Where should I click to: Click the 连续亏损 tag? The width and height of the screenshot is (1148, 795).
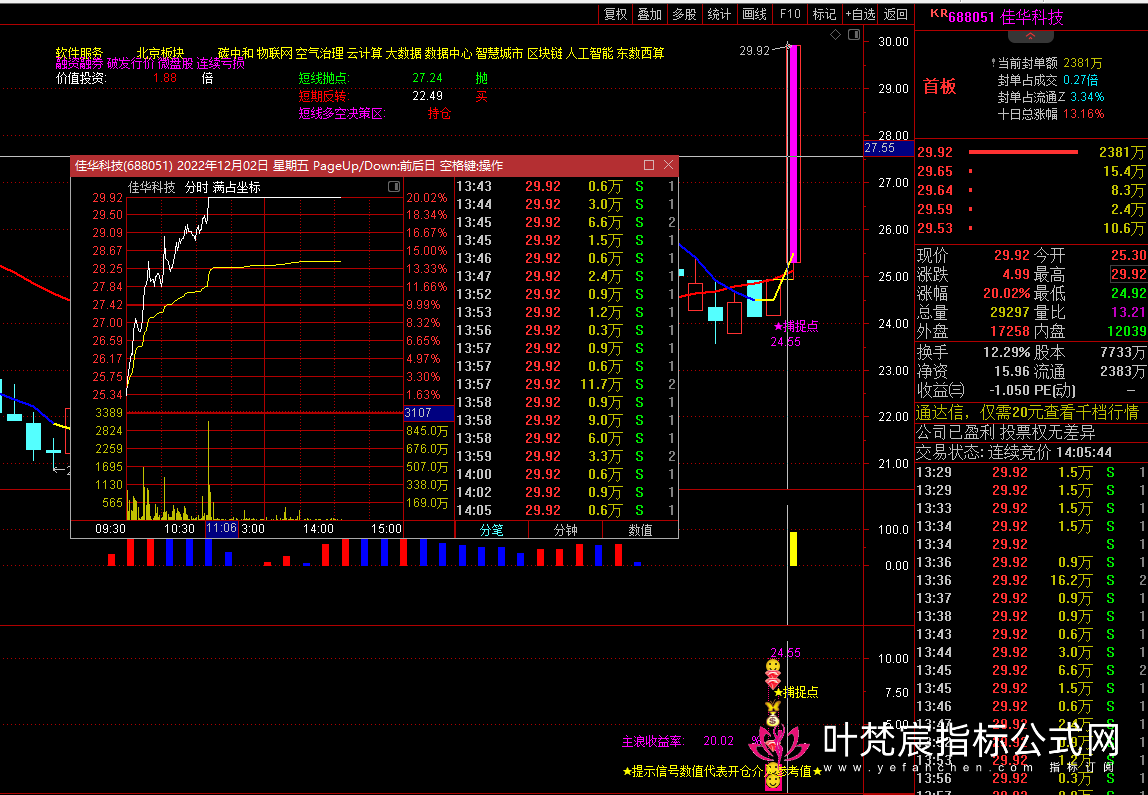tap(220, 64)
